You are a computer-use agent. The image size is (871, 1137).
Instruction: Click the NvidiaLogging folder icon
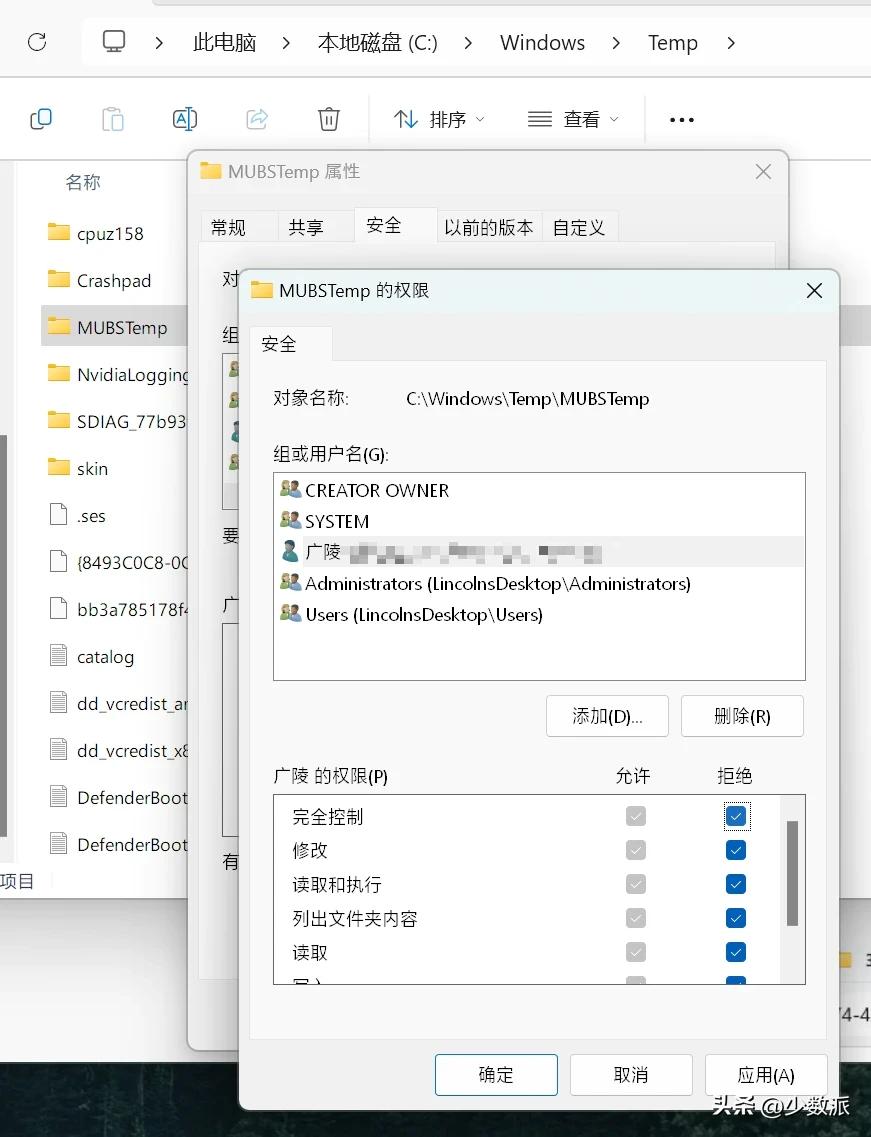pyautogui.click(x=59, y=373)
